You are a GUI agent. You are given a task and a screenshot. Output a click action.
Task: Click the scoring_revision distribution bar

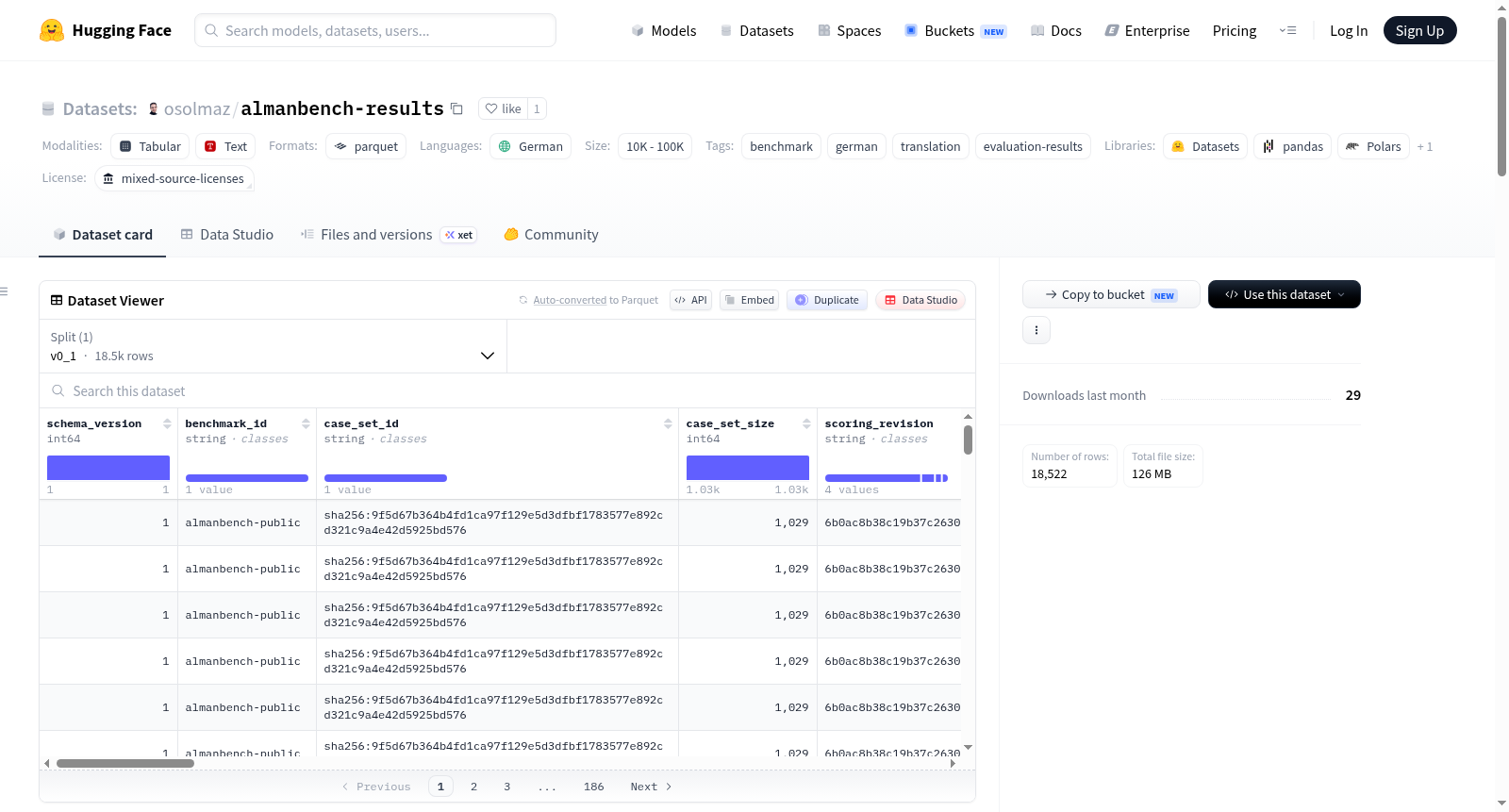(887, 478)
